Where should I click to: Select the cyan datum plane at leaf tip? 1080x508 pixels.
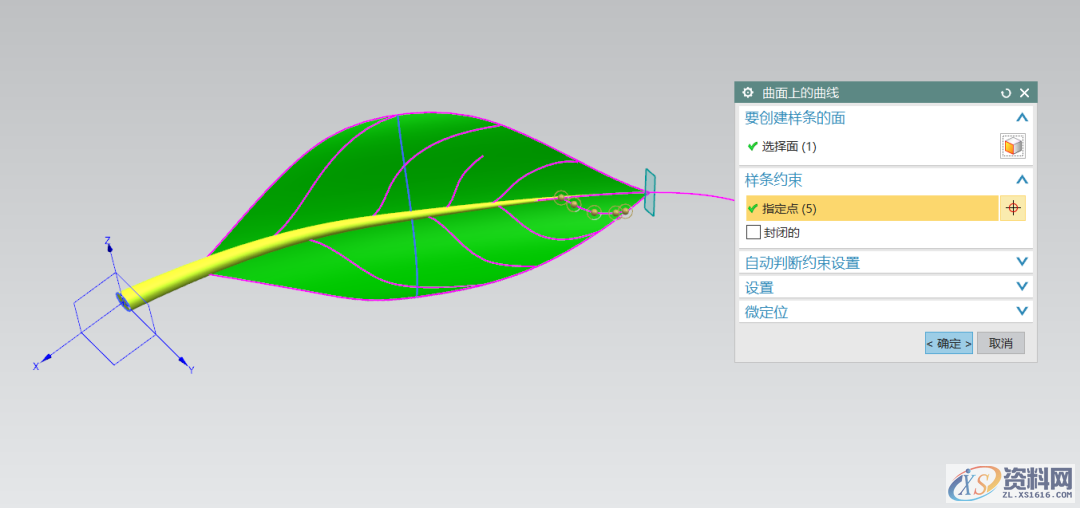click(x=650, y=191)
